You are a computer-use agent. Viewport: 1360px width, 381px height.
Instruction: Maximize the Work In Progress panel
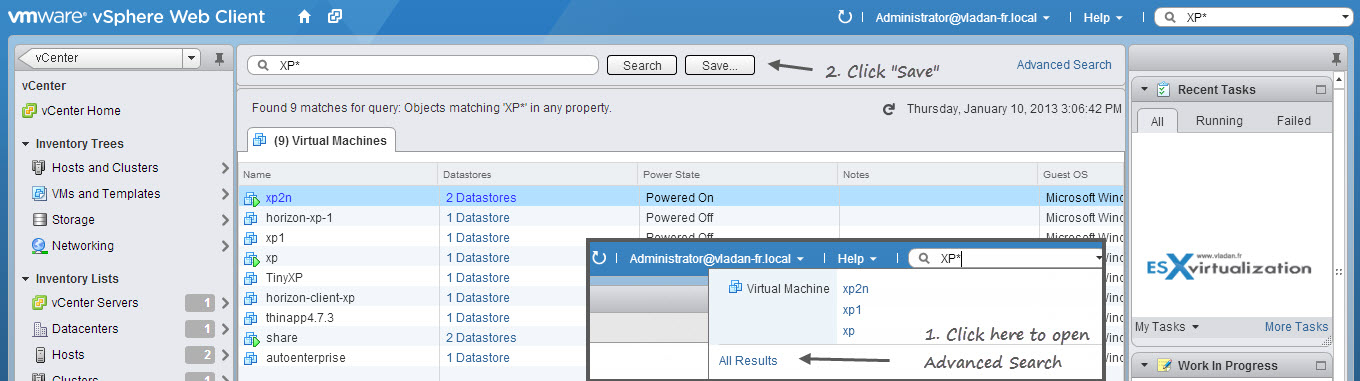pyautogui.click(x=1320, y=366)
